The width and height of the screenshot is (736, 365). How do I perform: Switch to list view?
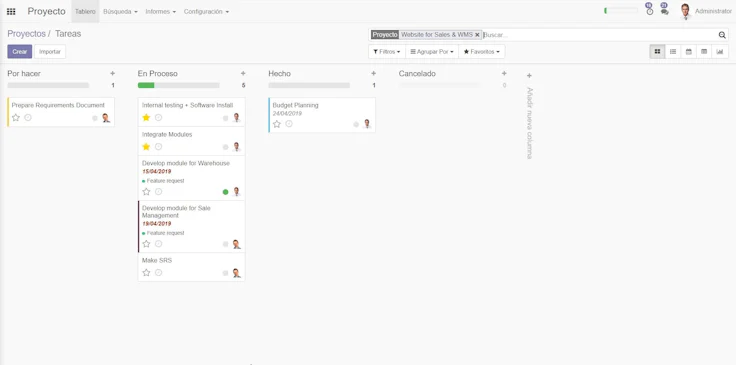[673, 52]
